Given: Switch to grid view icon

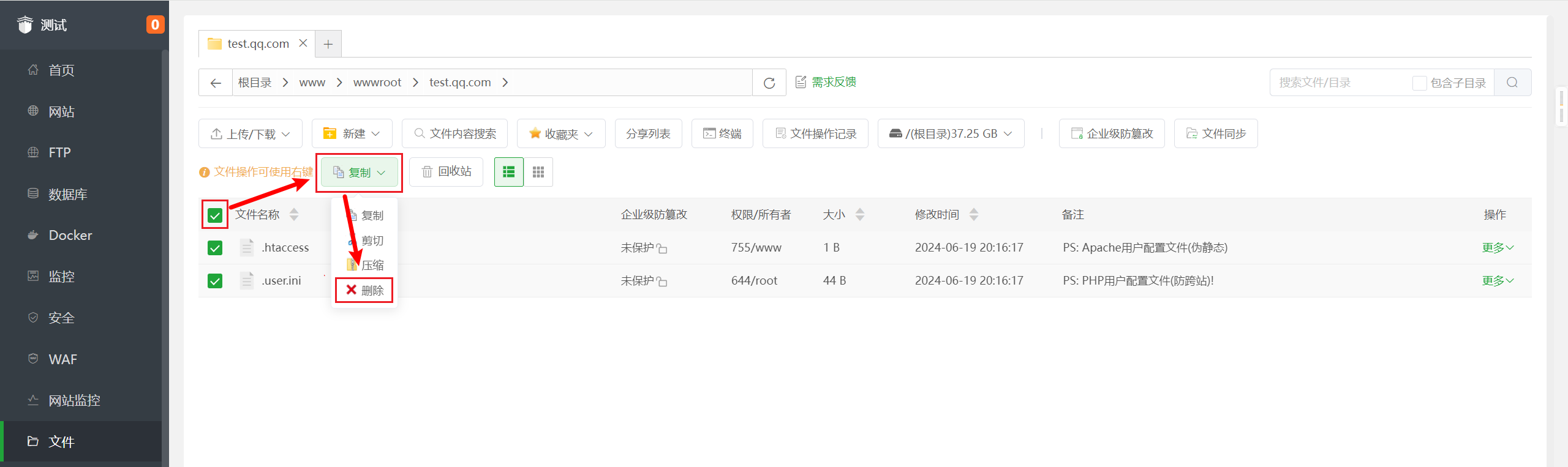Looking at the screenshot, I should coord(538,172).
